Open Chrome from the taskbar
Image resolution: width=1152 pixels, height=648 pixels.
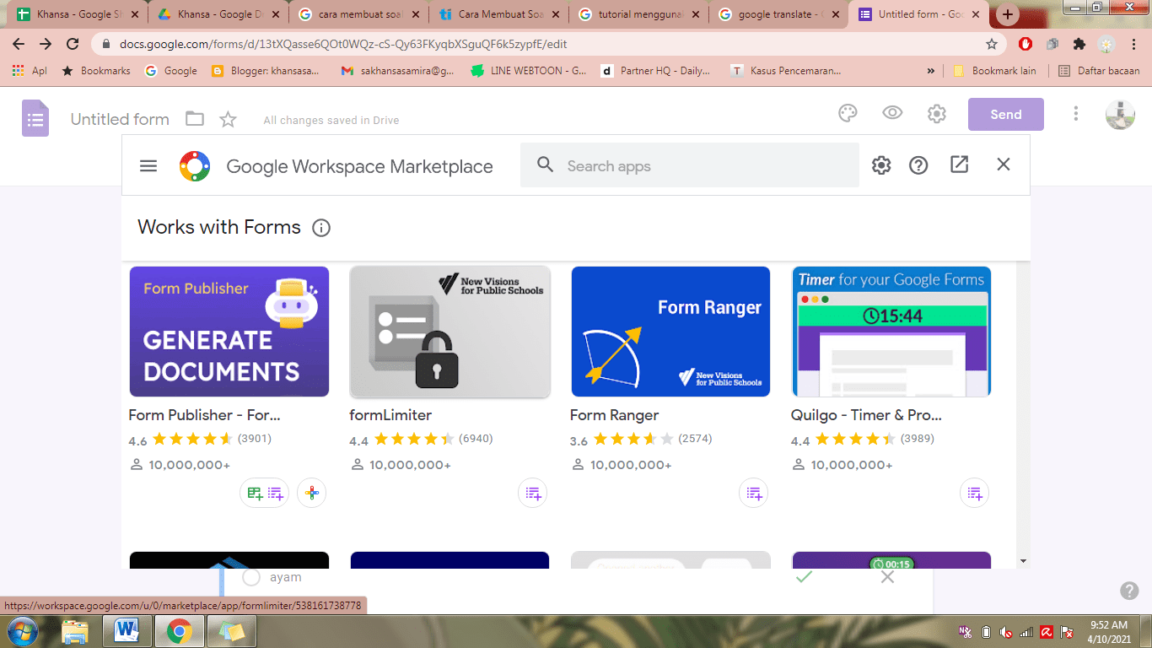tap(179, 631)
